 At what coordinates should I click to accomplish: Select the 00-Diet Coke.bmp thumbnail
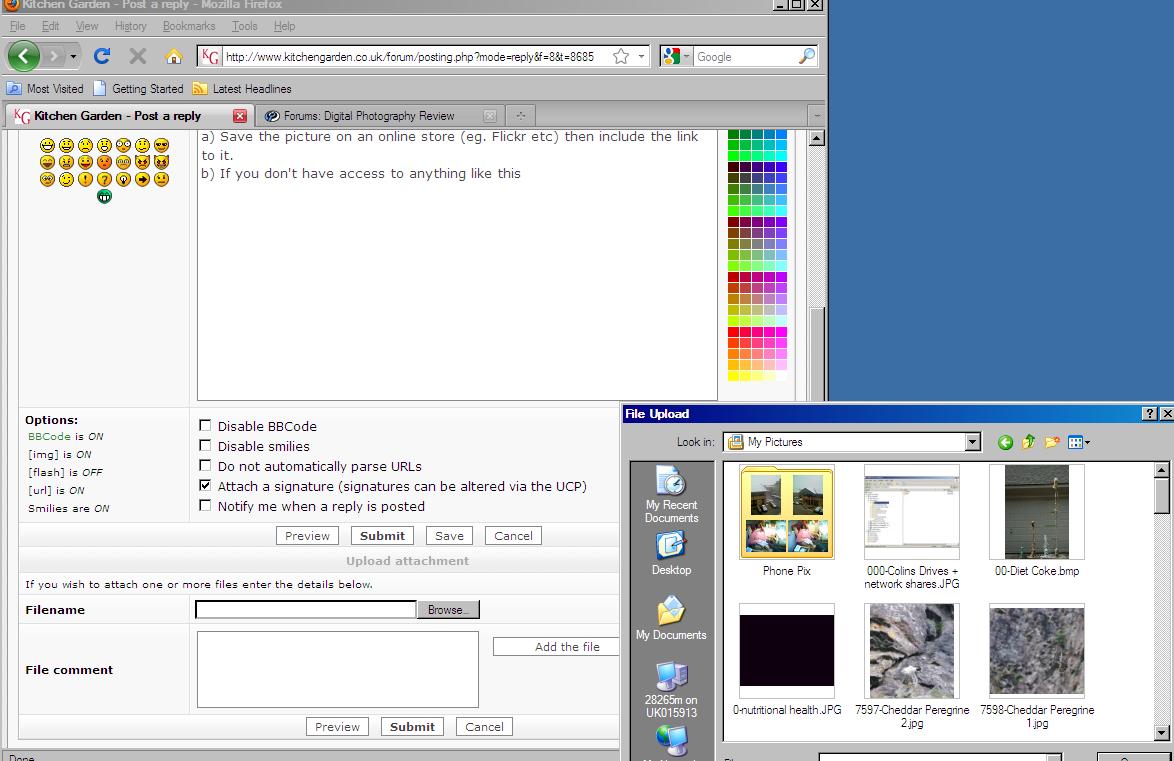click(1036, 512)
